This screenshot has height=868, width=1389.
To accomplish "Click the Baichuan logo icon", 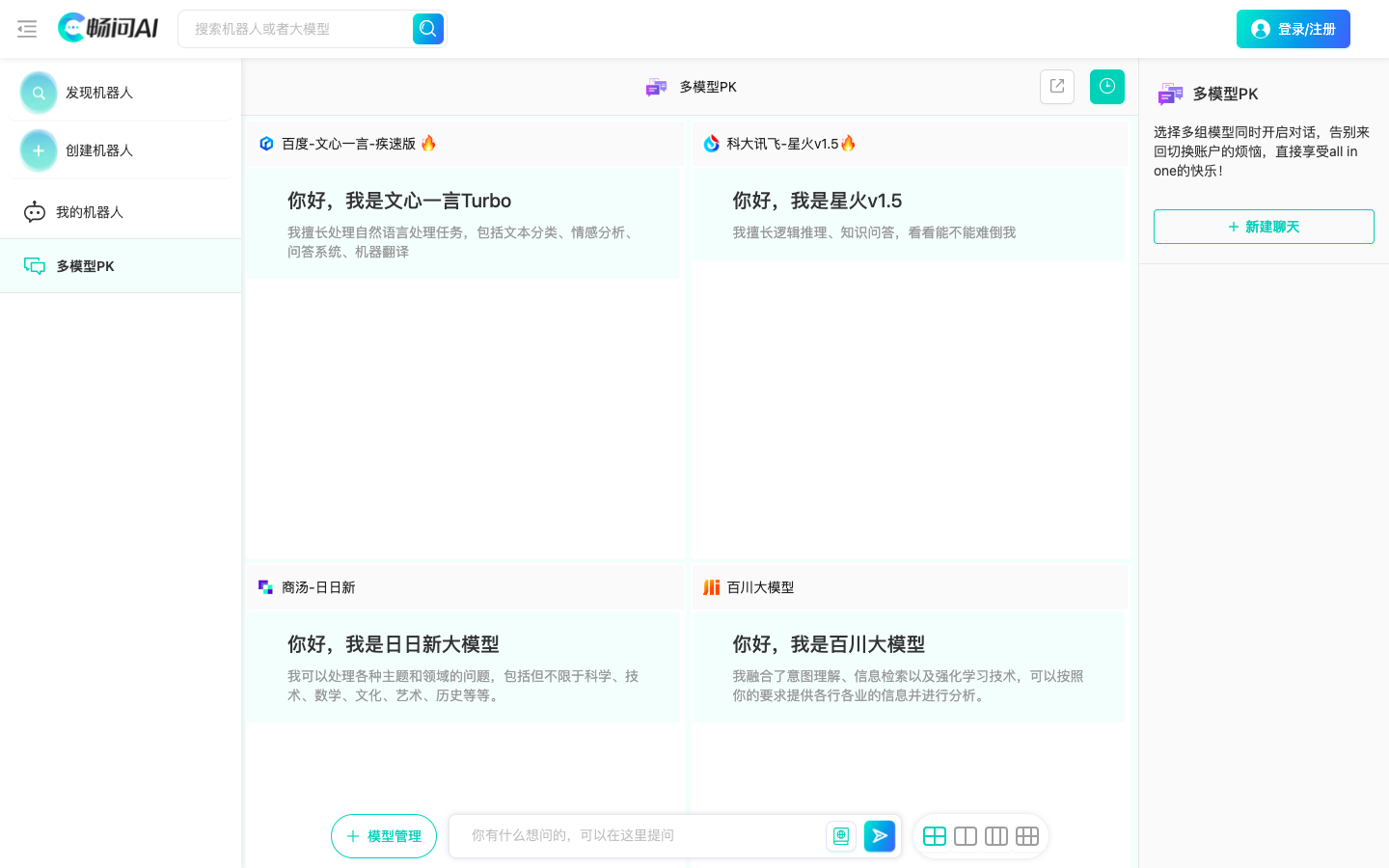I will [711, 587].
